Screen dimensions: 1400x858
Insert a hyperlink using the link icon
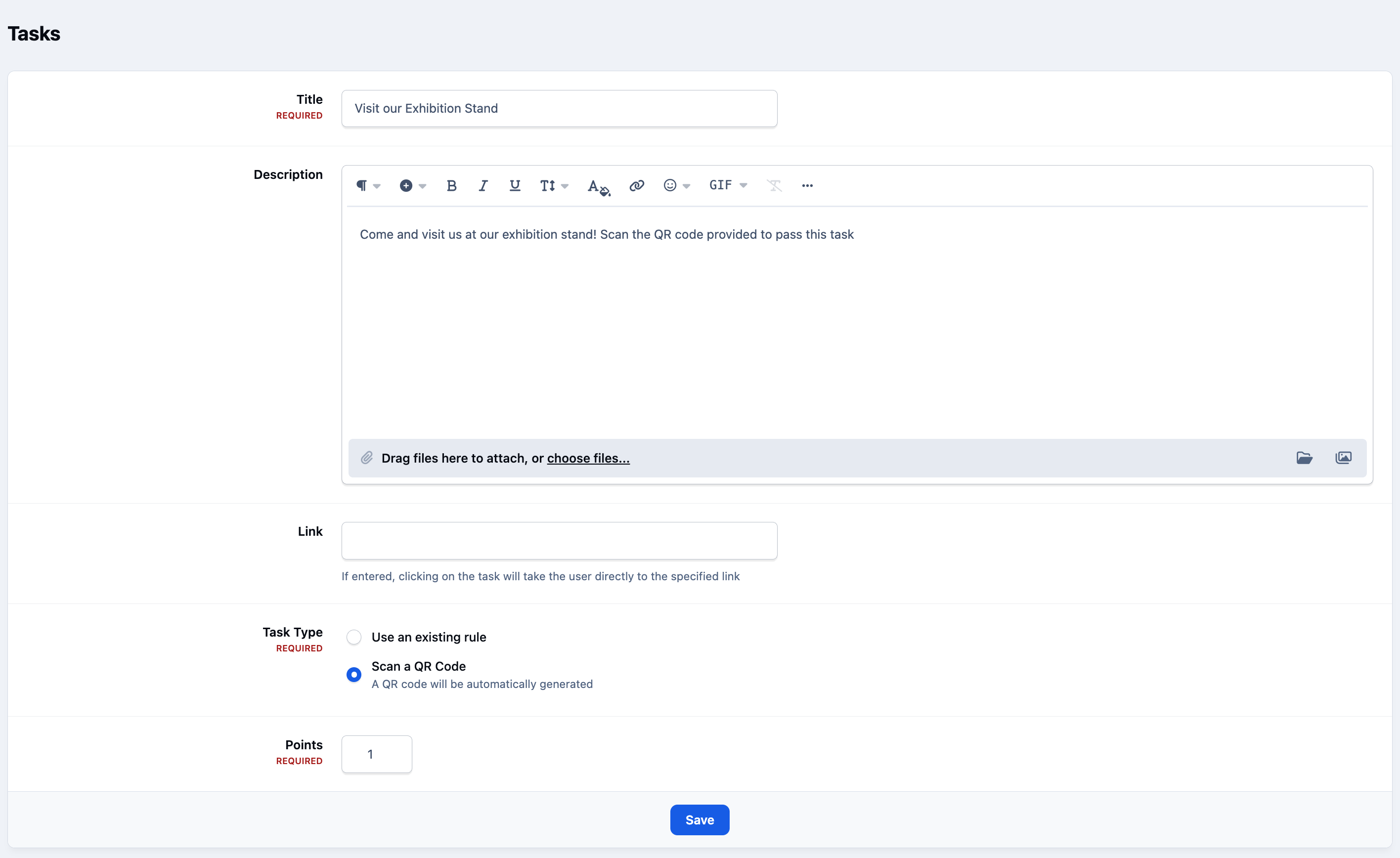636,186
